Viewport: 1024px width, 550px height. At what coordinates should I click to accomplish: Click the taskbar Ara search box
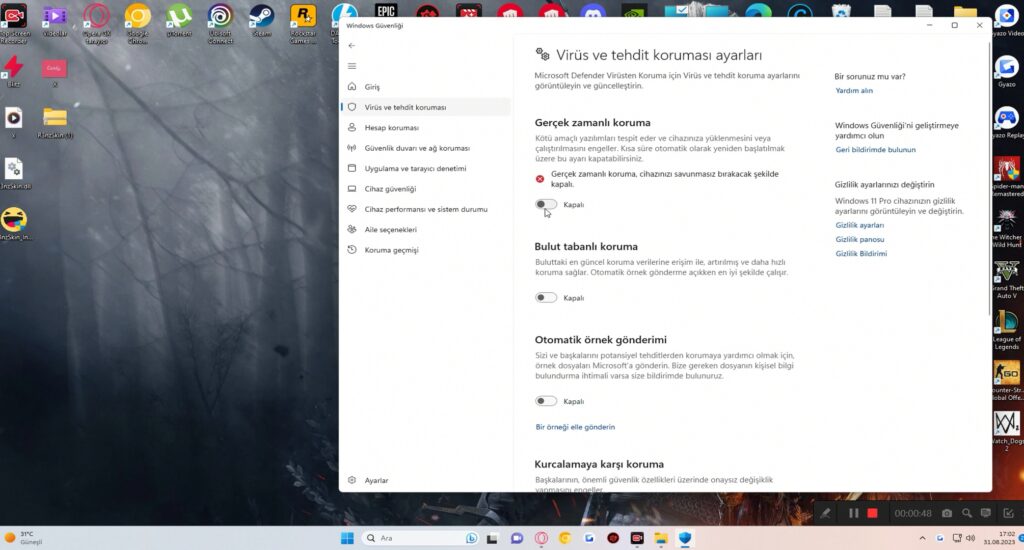point(421,538)
